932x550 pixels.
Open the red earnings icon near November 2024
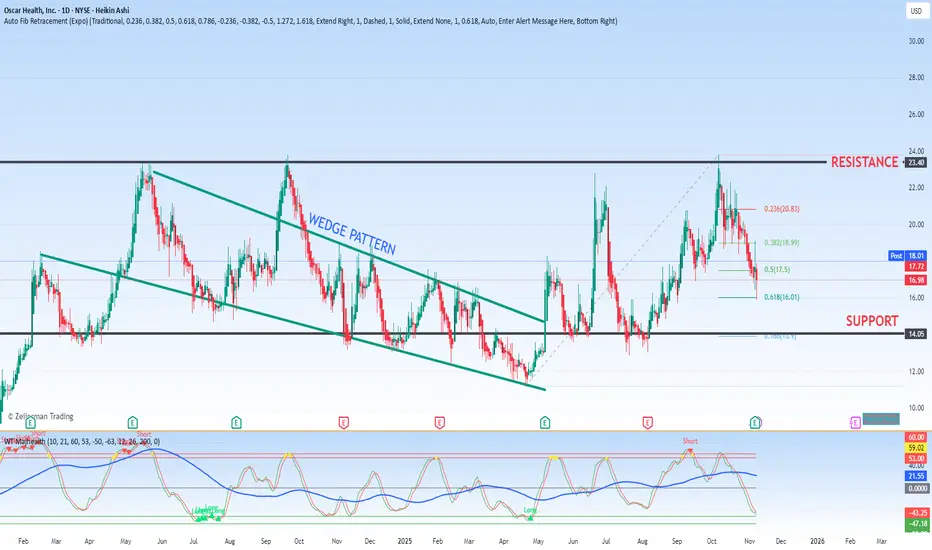343,423
